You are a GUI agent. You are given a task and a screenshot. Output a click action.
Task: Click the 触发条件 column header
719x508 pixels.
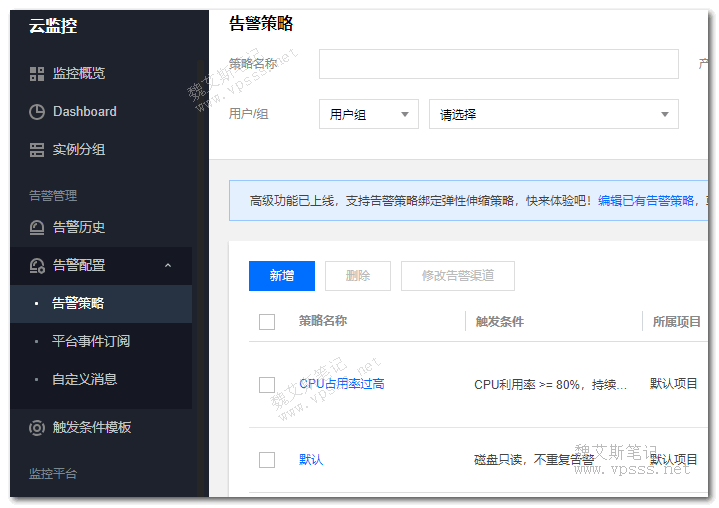tap(499, 322)
